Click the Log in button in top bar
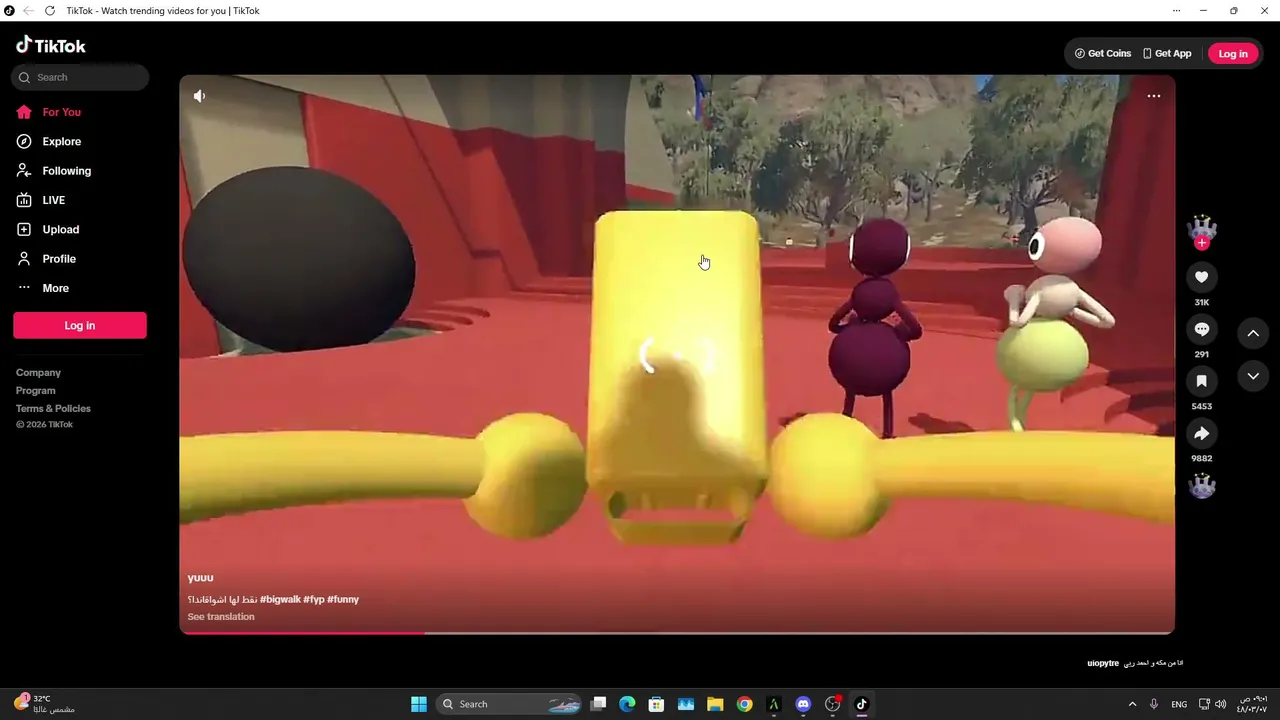 pos(1232,54)
